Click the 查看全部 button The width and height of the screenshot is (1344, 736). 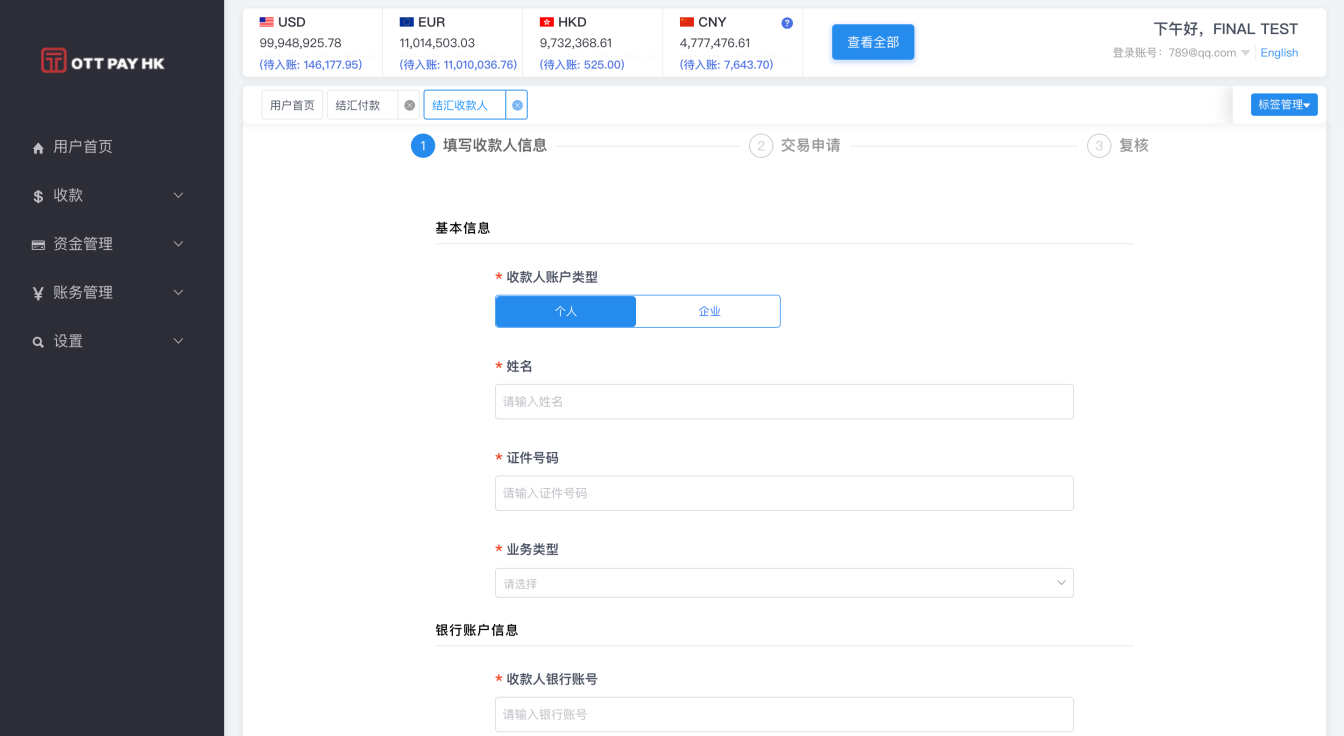click(873, 42)
